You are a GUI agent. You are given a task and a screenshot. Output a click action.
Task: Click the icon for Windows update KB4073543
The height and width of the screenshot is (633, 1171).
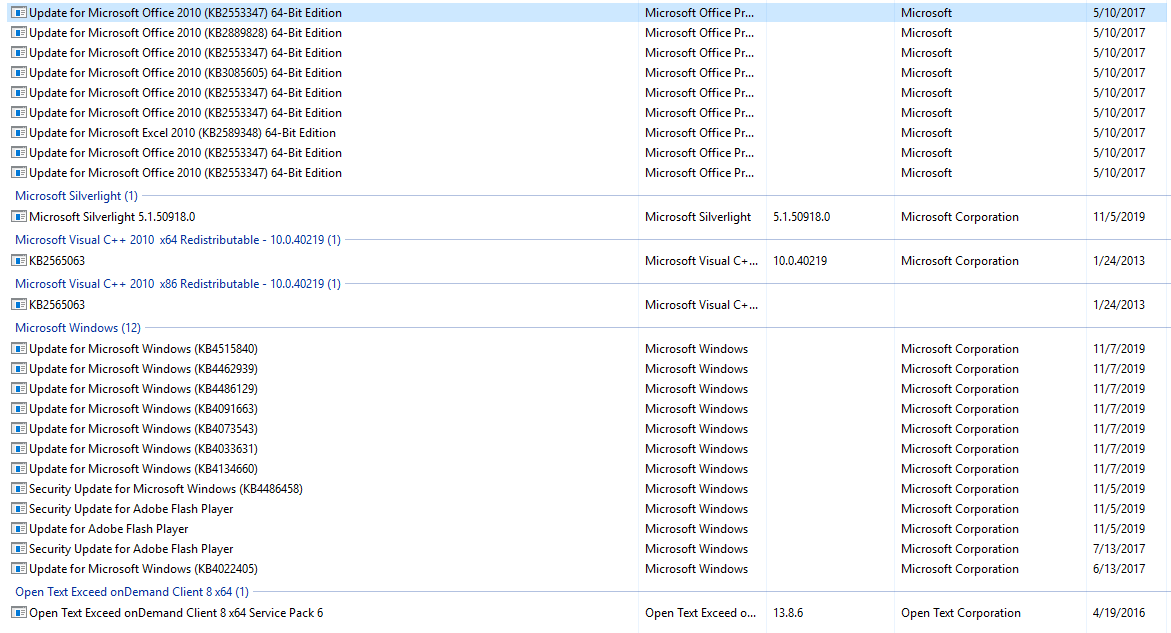19,428
